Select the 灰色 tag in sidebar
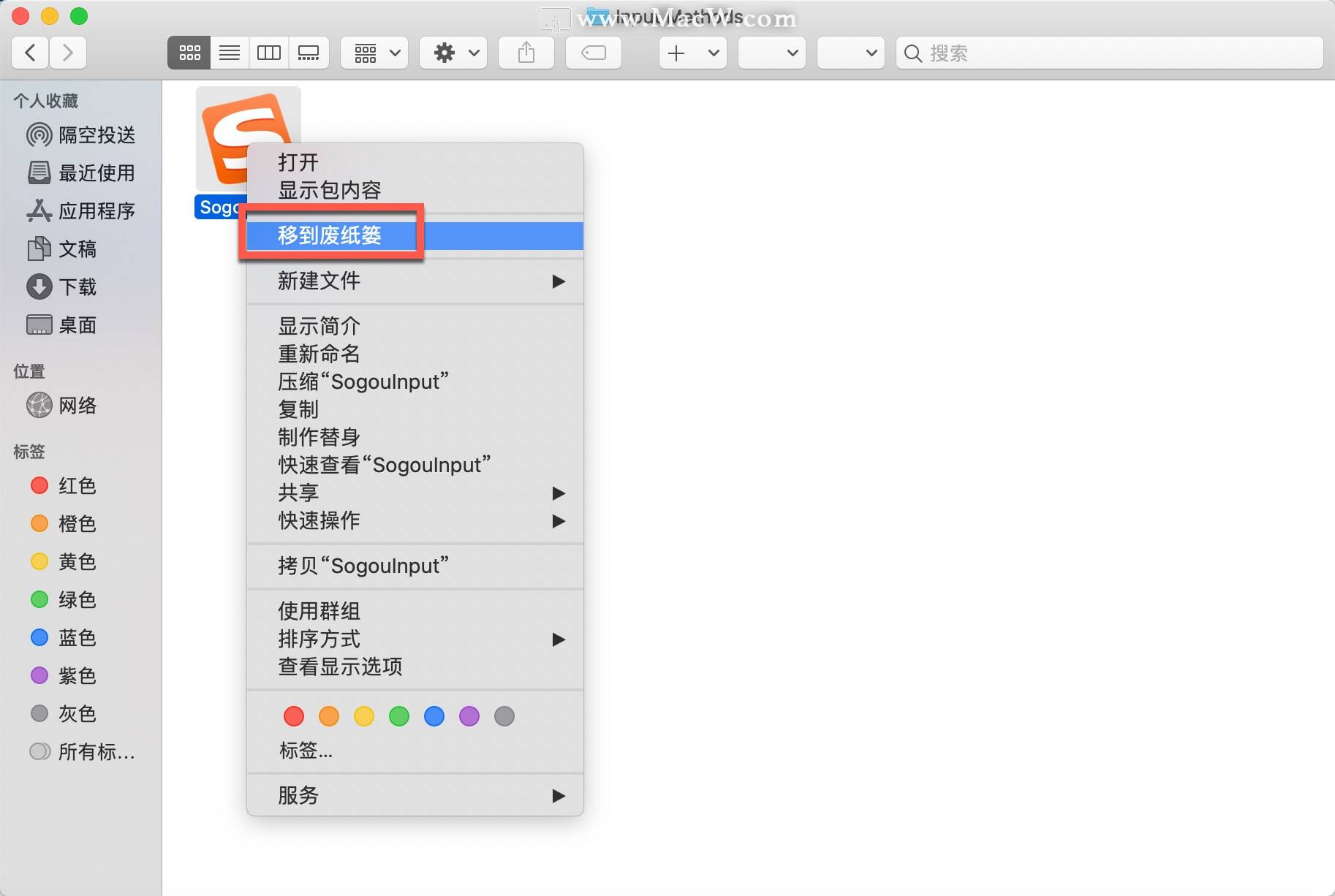The image size is (1335, 896). point(80,714)
